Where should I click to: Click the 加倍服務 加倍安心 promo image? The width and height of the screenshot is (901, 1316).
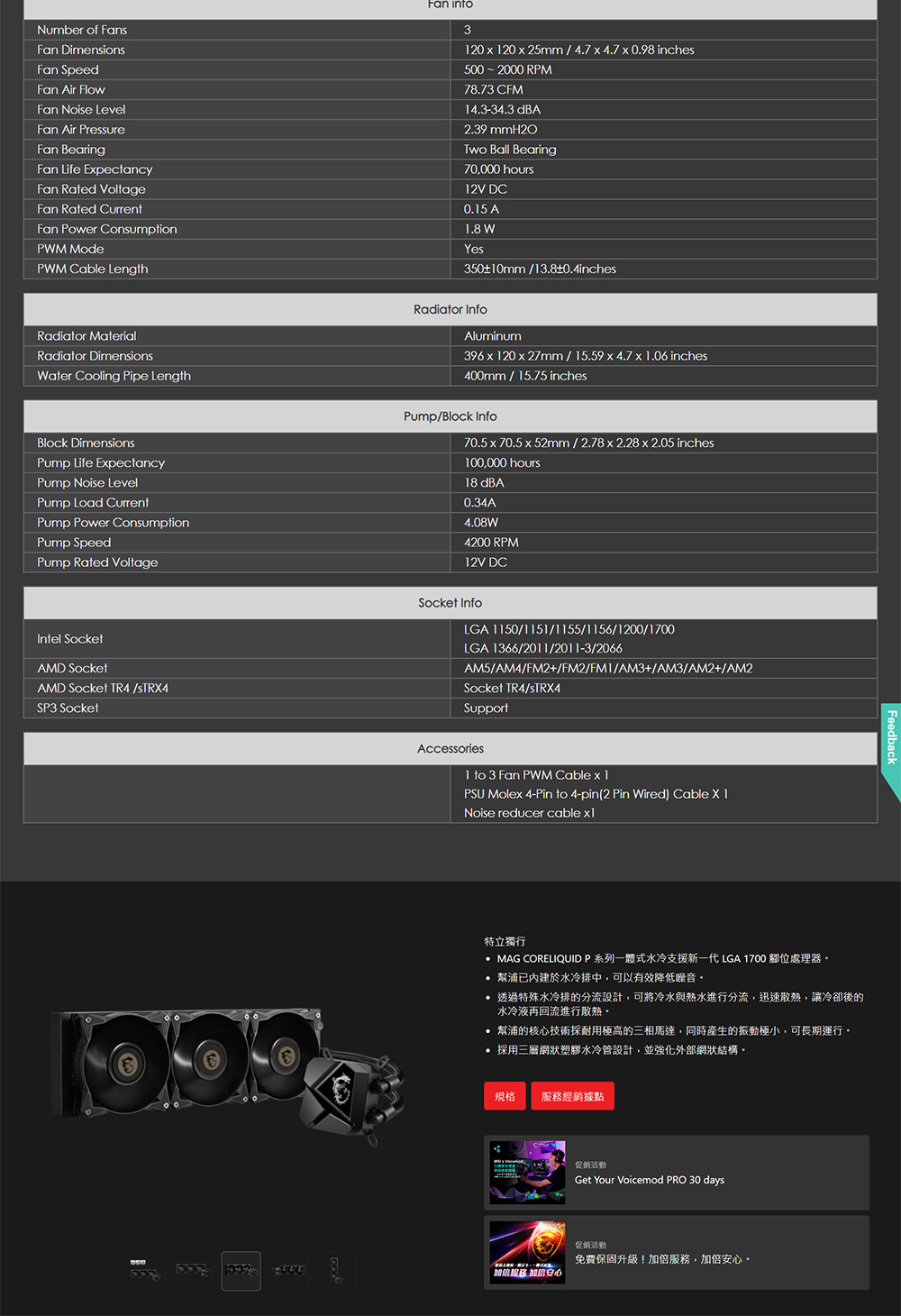point(527,1253)
